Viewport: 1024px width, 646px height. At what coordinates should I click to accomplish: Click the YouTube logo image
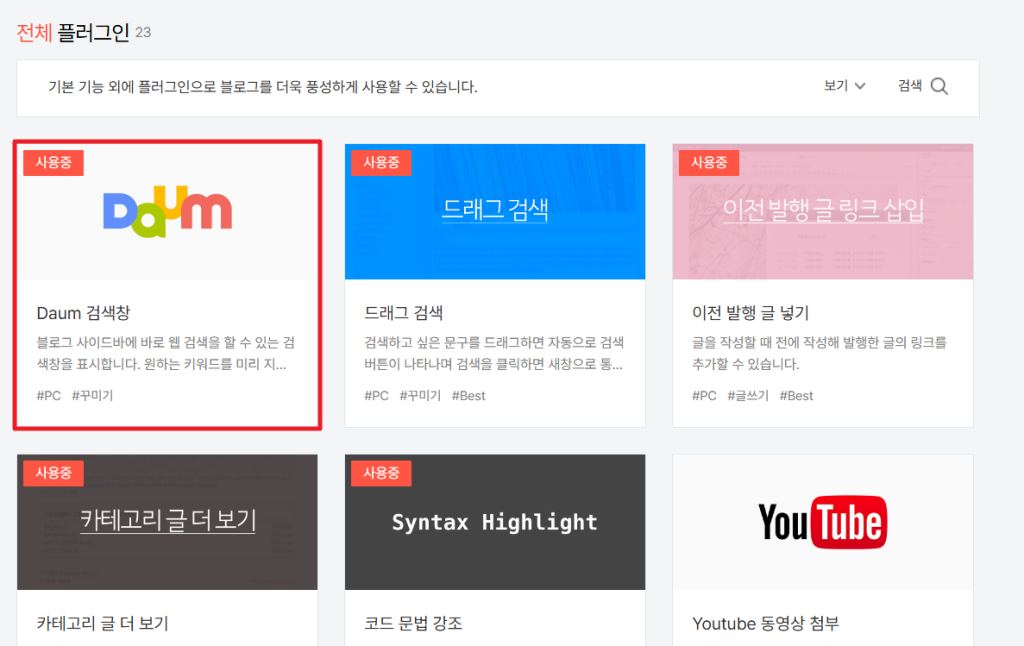tap(822, 522)
